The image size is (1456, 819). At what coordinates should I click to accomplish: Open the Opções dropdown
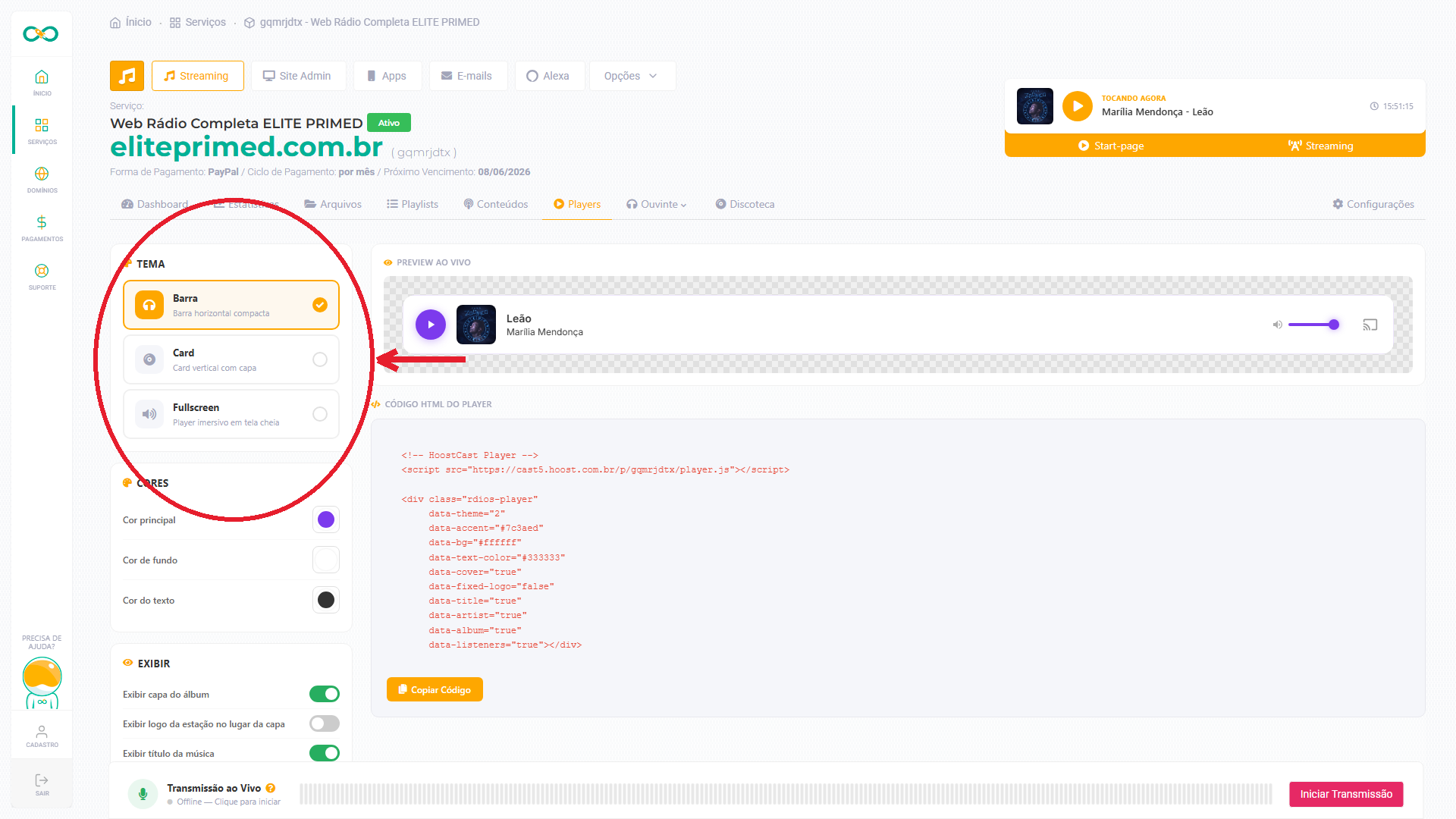pyautogui.click(x=632, y=76)
